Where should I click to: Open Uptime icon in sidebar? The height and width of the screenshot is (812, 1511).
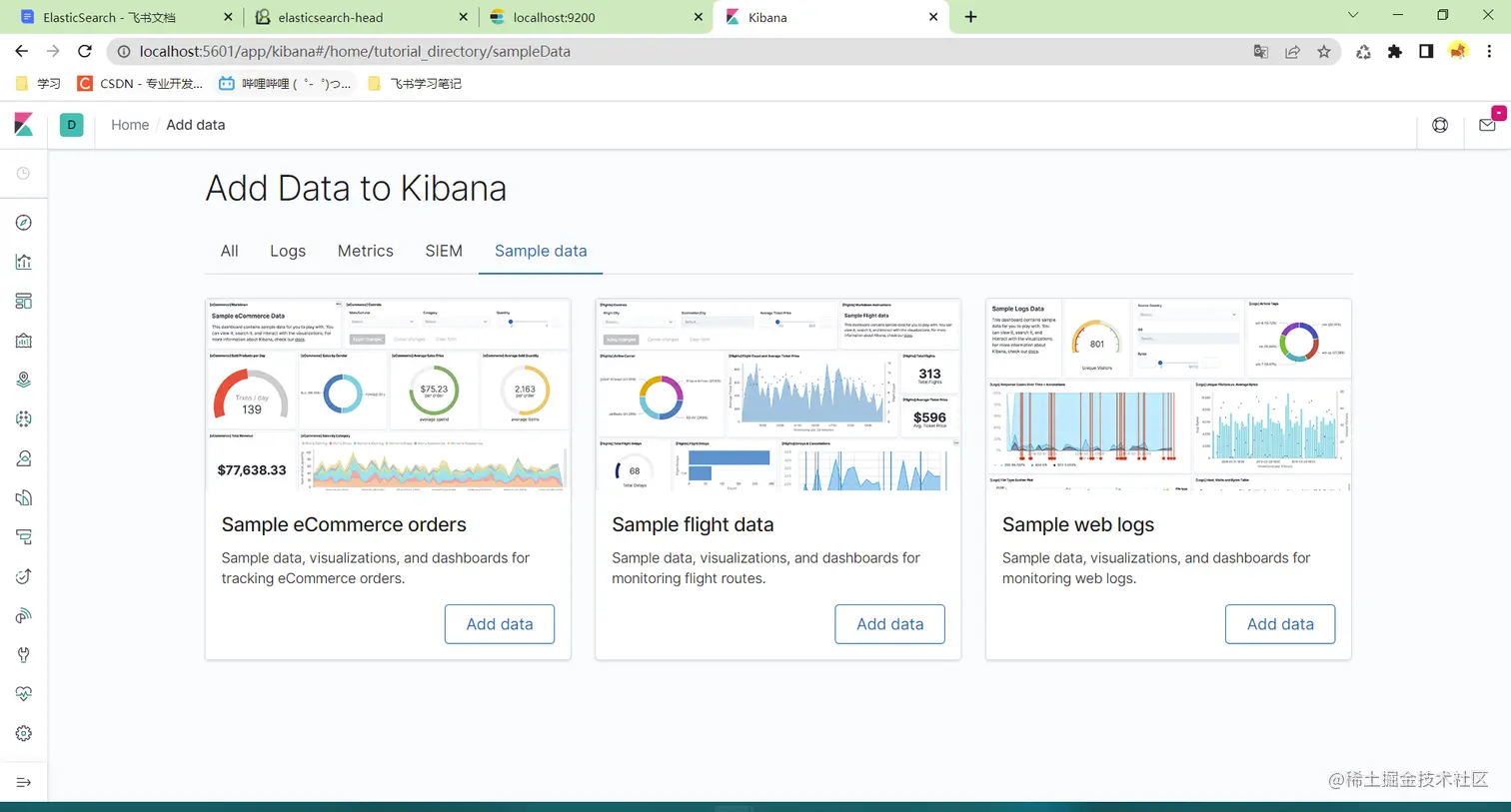click(24, 576)
